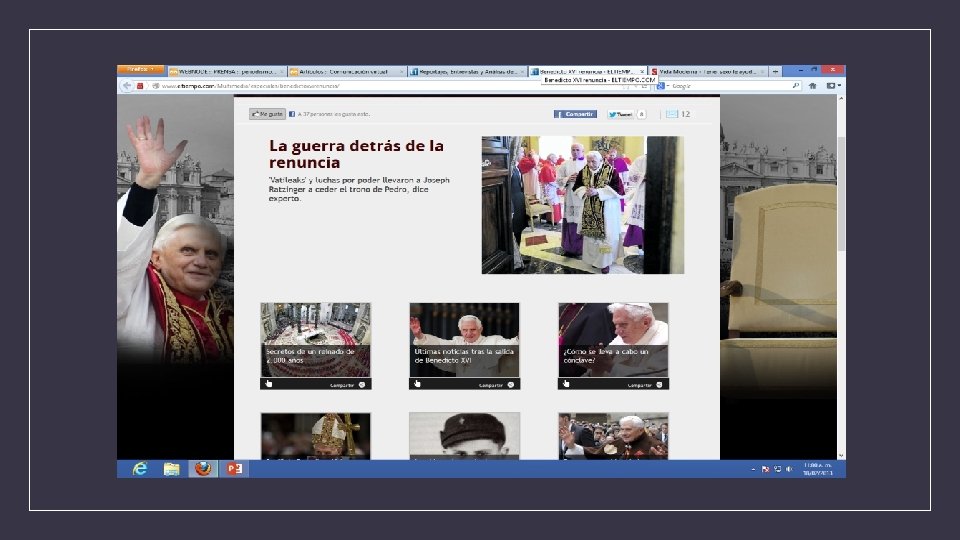Click the search magnifier icon
The image size is (960, 540).
(x=795, y=86)
